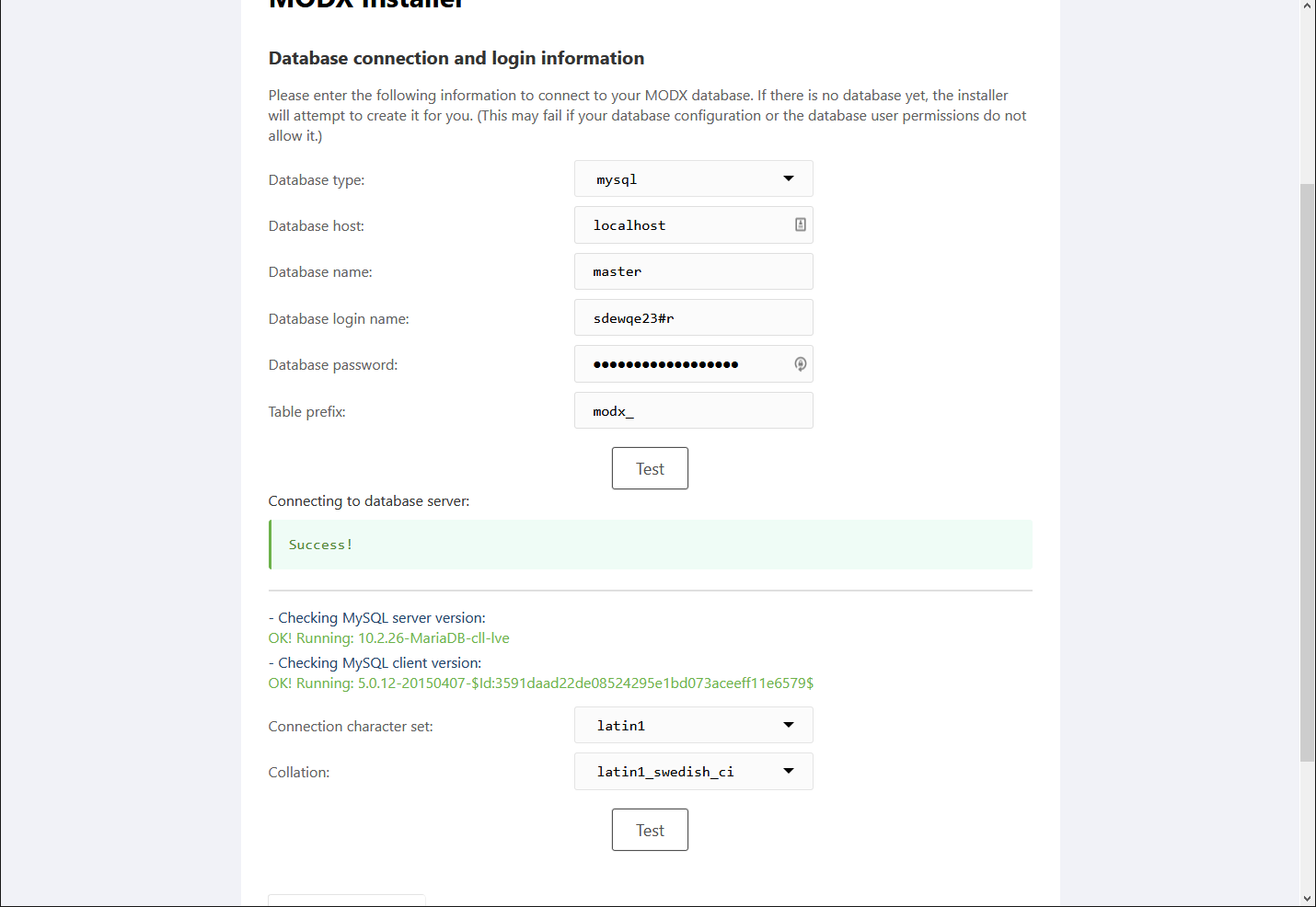1316x907 pixels.
Task: Click the Test button below Collation
Action: (650, 830)
